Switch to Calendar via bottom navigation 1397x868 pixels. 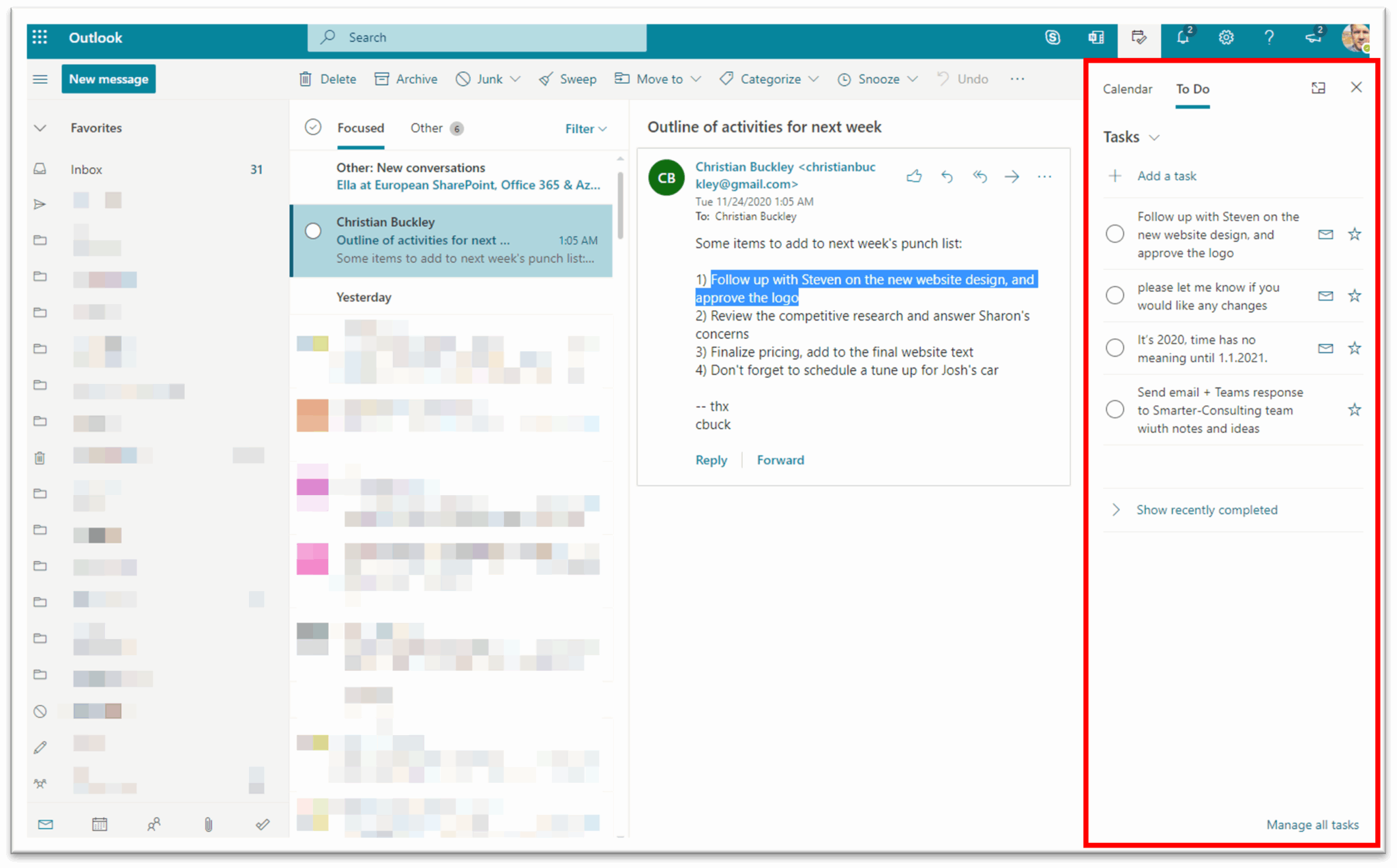[100, 824]
